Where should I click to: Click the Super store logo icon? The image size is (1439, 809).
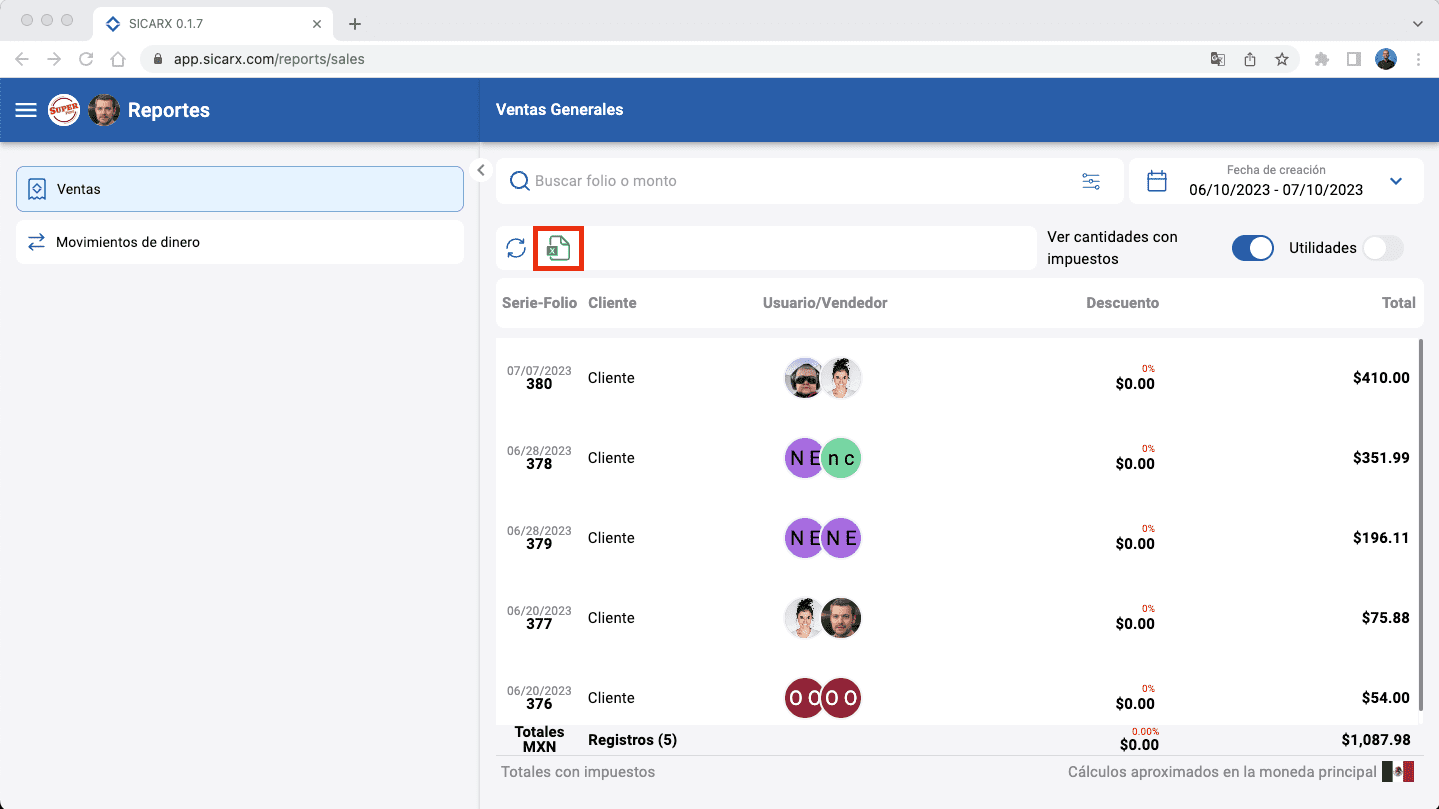[64, 110]
